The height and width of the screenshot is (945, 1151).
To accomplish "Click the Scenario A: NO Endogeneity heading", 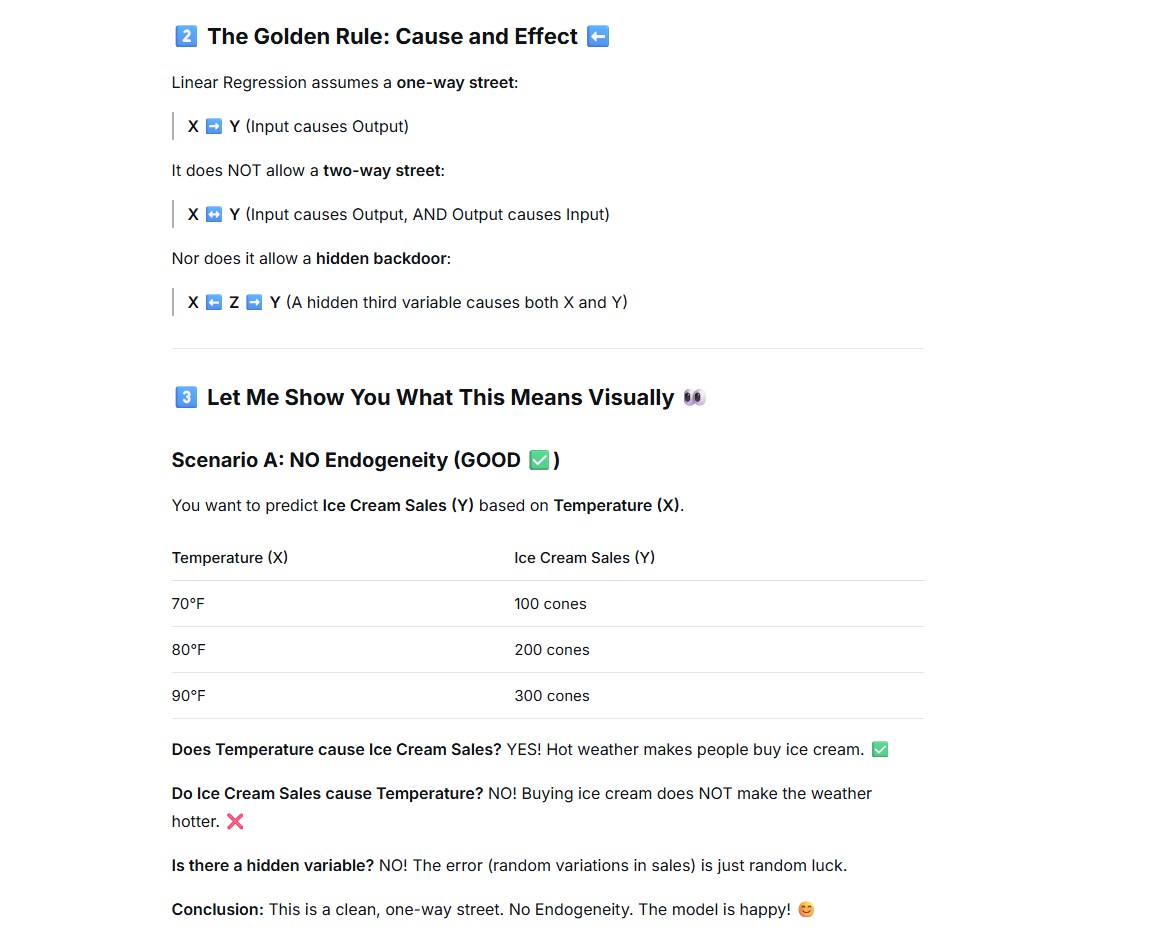I will point(366,460).
